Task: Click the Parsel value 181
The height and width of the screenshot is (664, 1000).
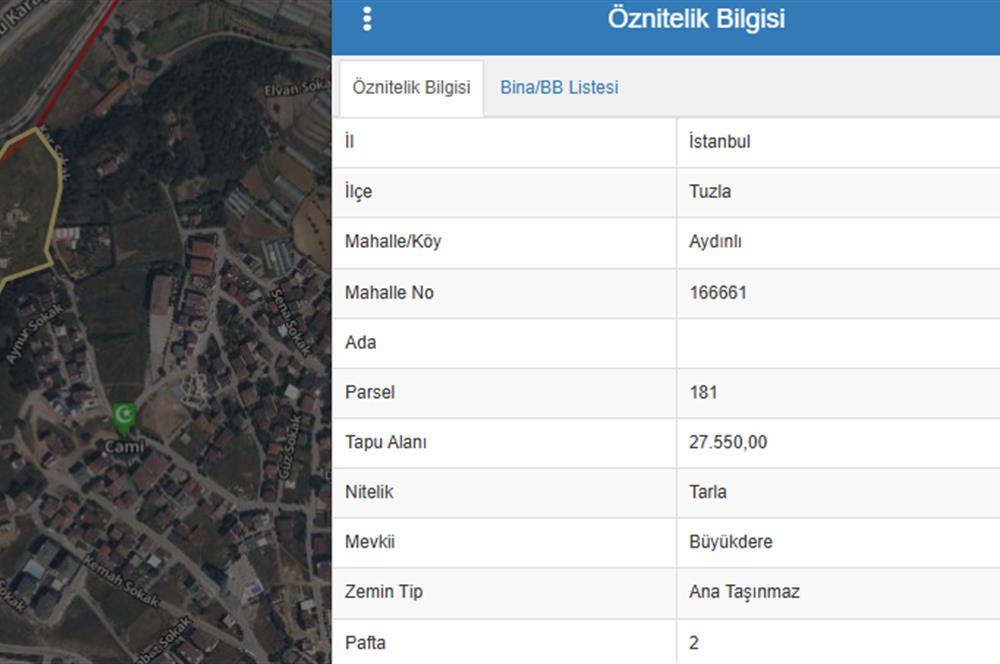Action: 703,392
